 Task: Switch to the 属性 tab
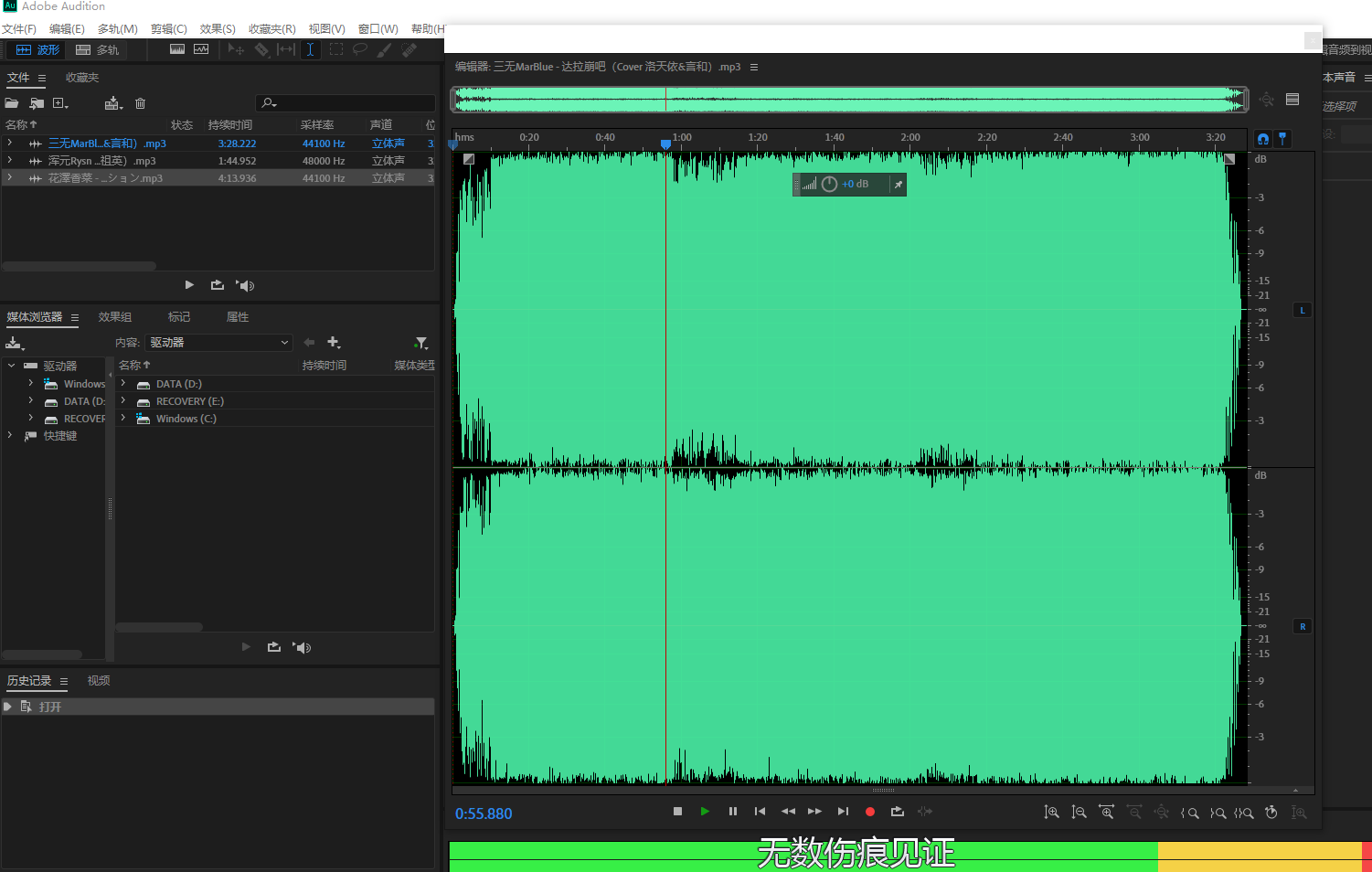(238, 317)
